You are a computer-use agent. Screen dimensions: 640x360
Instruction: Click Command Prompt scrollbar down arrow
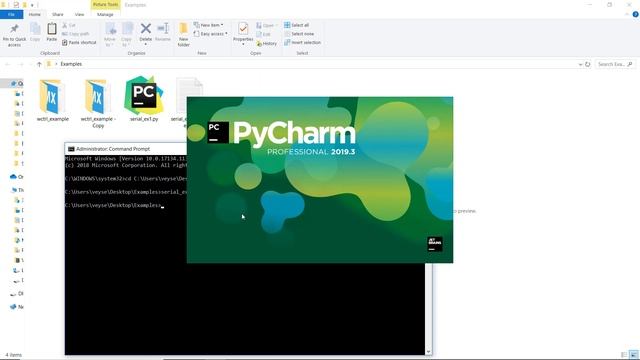tap(428, 351)
